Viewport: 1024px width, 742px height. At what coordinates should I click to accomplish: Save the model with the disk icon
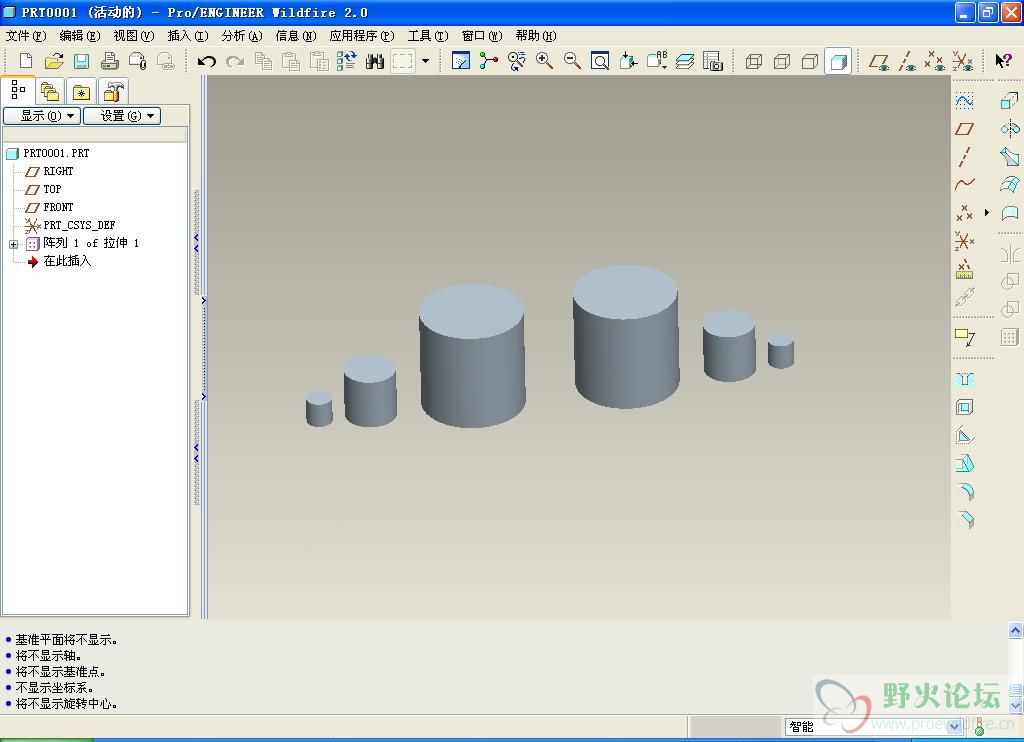[82, 61]
